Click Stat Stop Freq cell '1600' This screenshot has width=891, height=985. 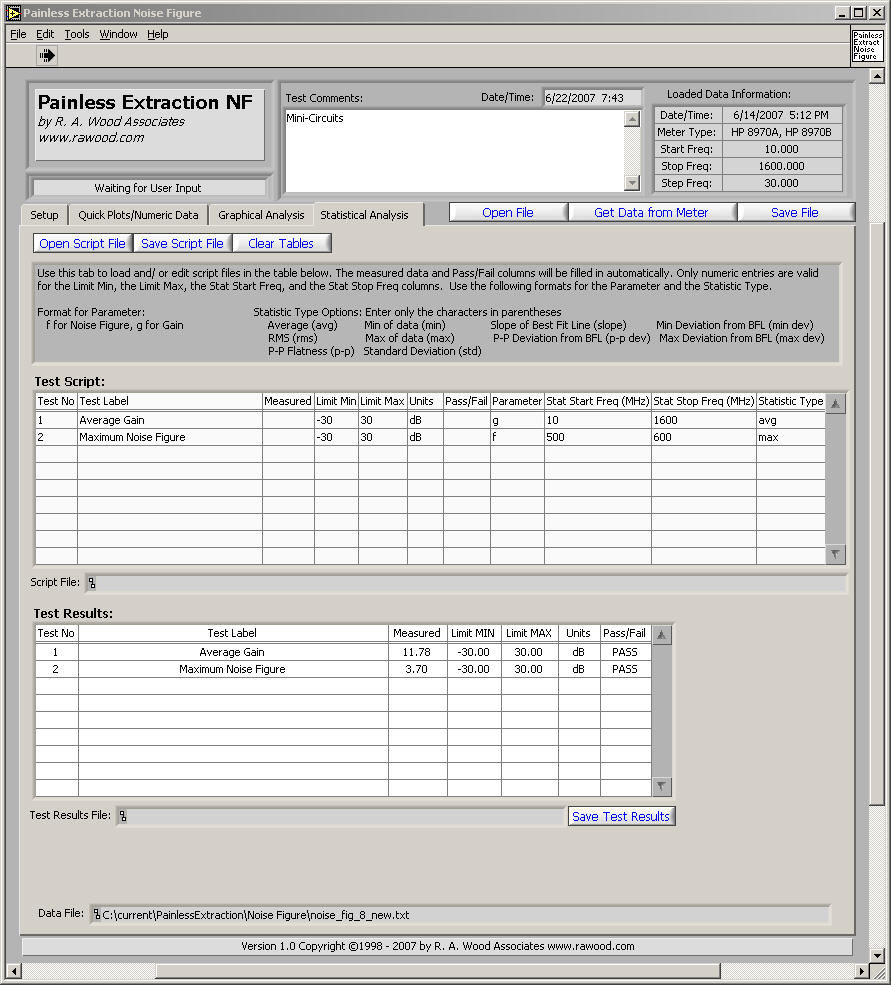pos(704,420)
